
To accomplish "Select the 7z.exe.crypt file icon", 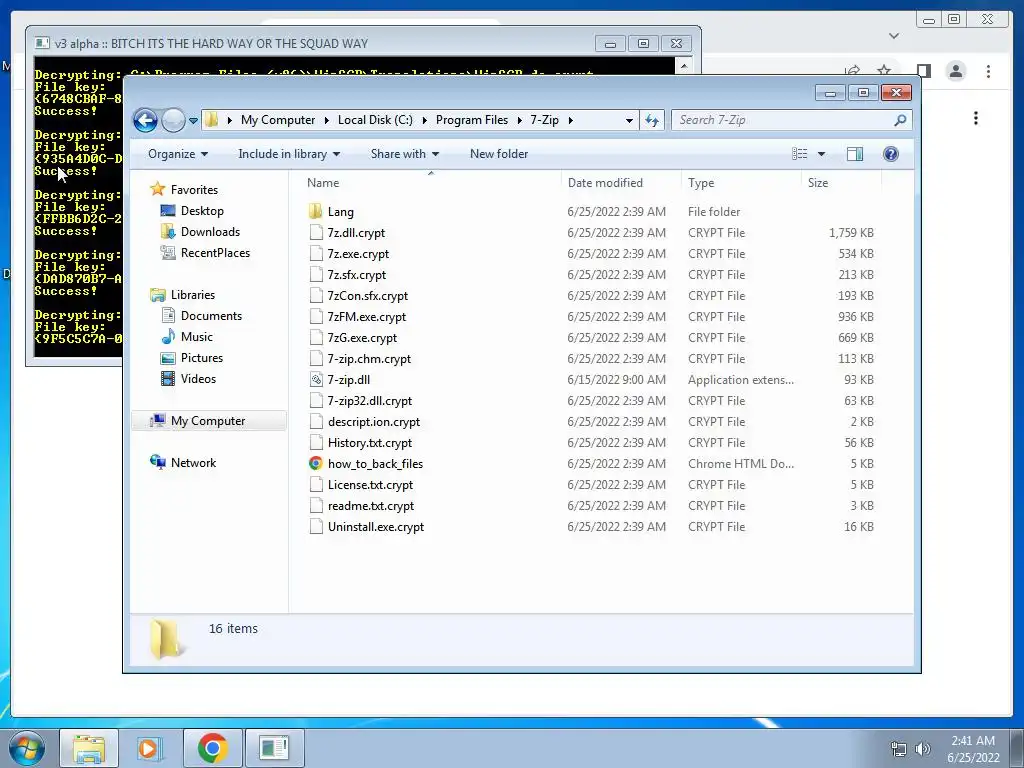I will pos(316,253).
